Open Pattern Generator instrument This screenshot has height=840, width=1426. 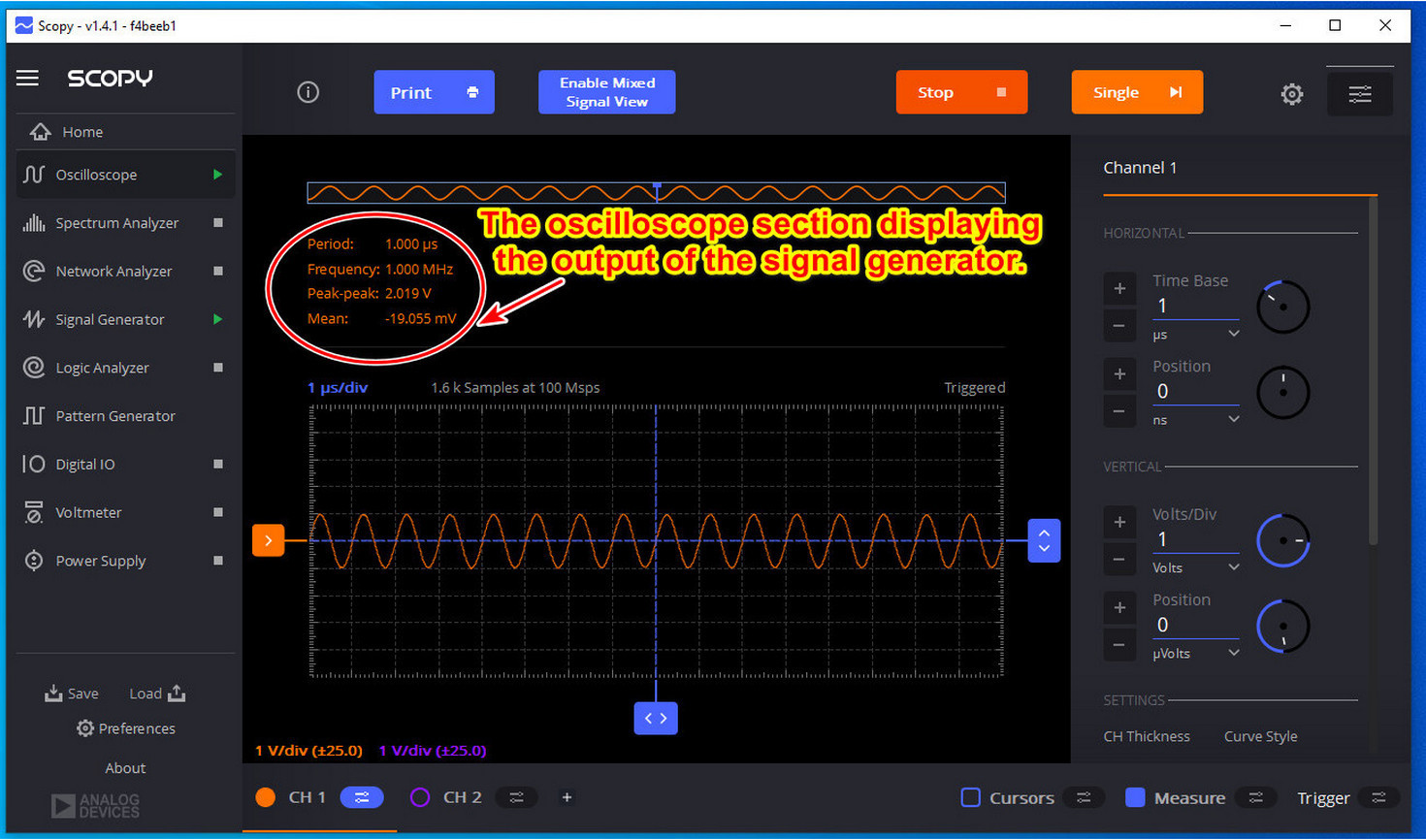tap(126, 416)
